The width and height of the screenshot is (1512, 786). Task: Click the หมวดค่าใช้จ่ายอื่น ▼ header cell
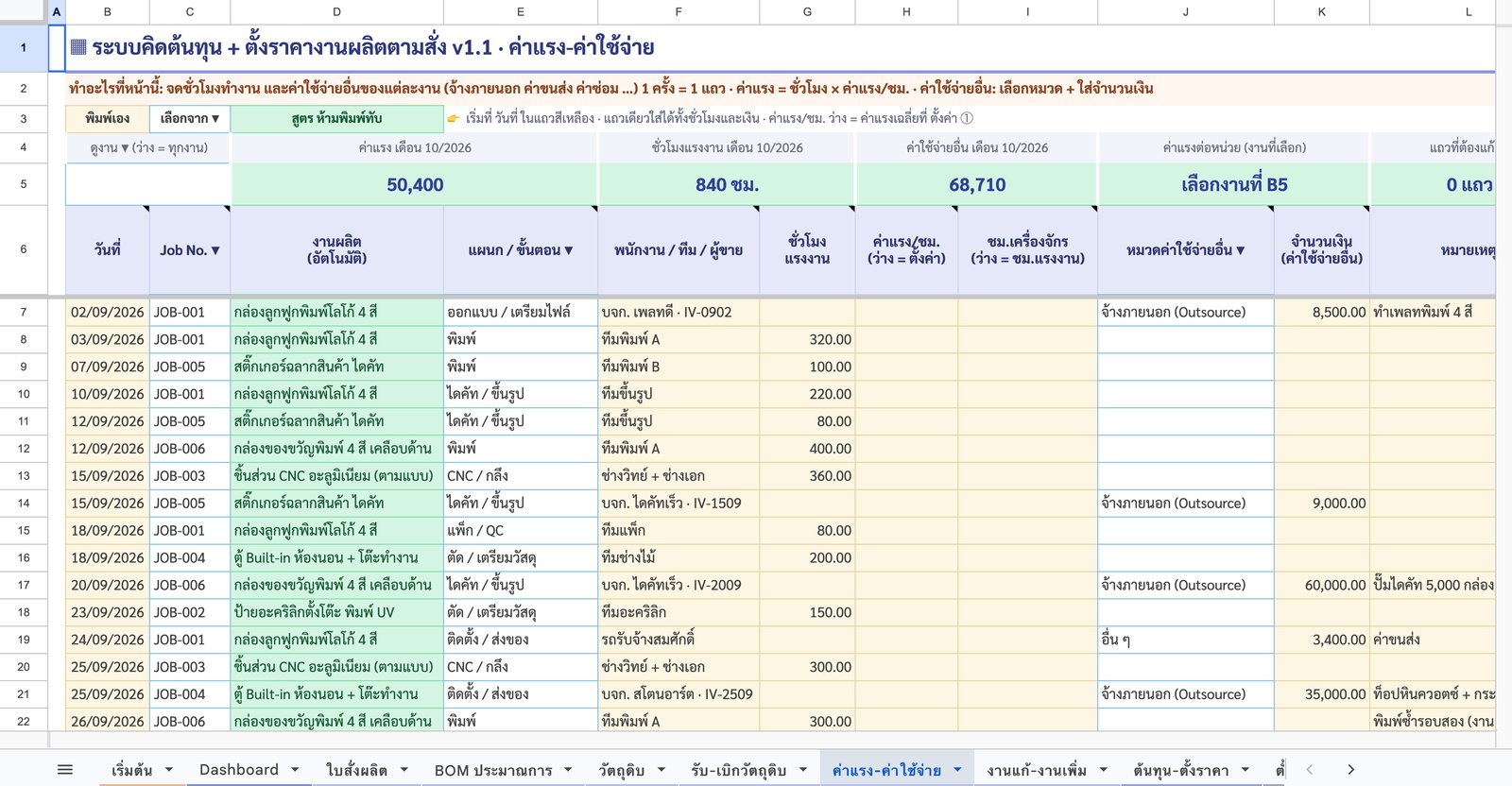point(1186,250)
